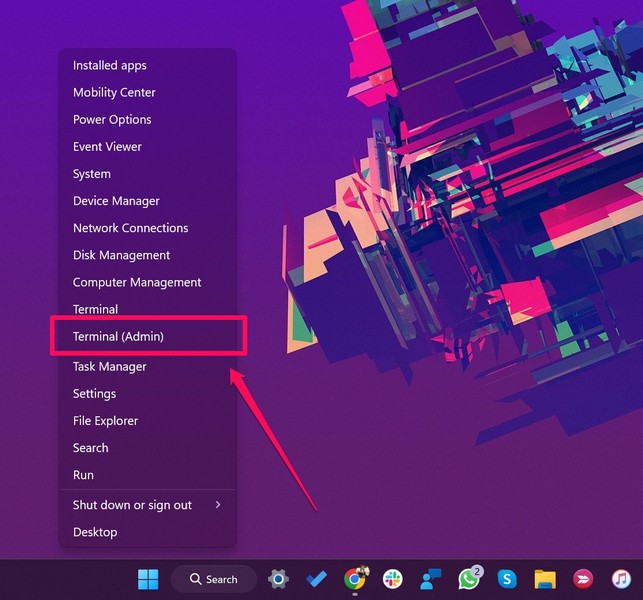Open Event Viewer from the list
643x600 pixels.
[107, 147]
